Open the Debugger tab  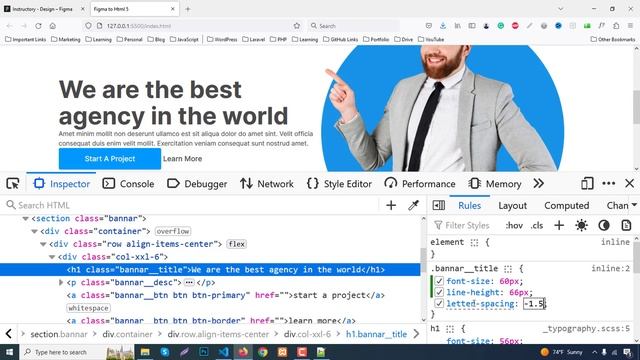pyautogui.click(x=197, y=184)
